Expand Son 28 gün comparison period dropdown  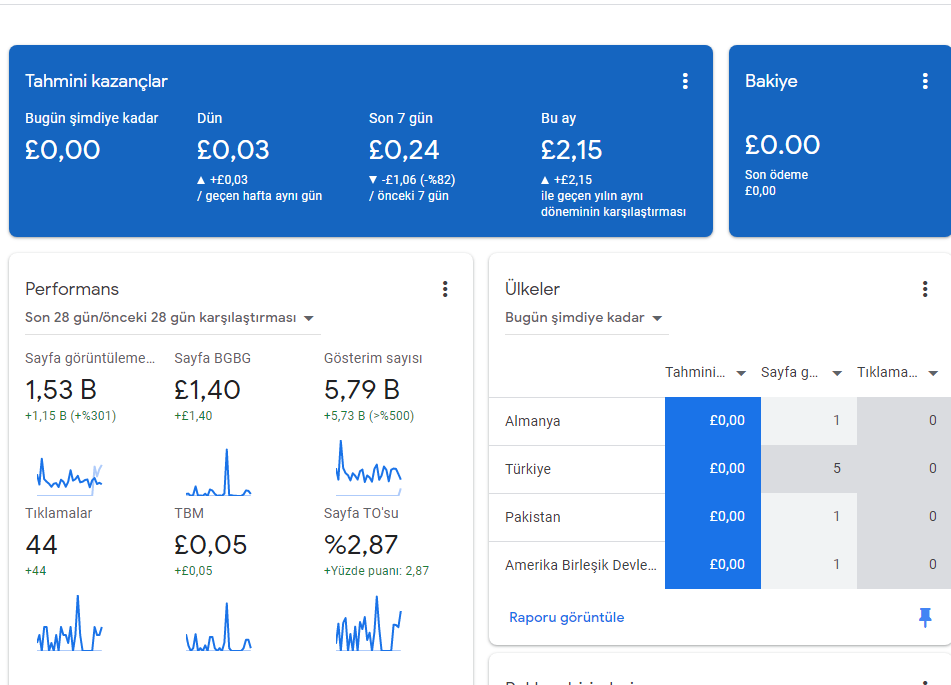[172, 318]
